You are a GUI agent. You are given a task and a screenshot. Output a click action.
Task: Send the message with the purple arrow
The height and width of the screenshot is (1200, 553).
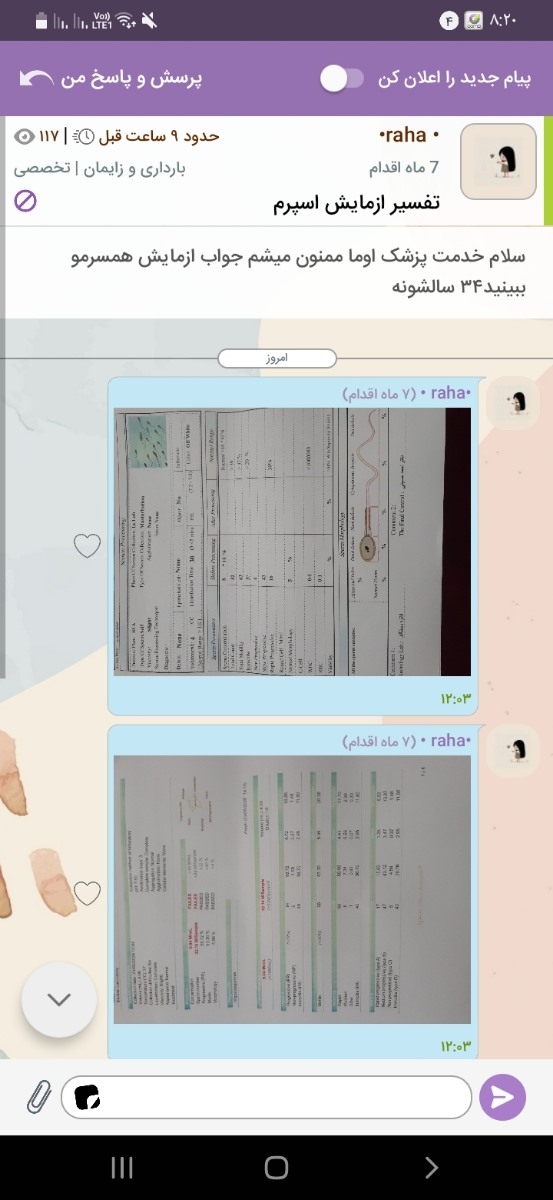(503, 1097)
